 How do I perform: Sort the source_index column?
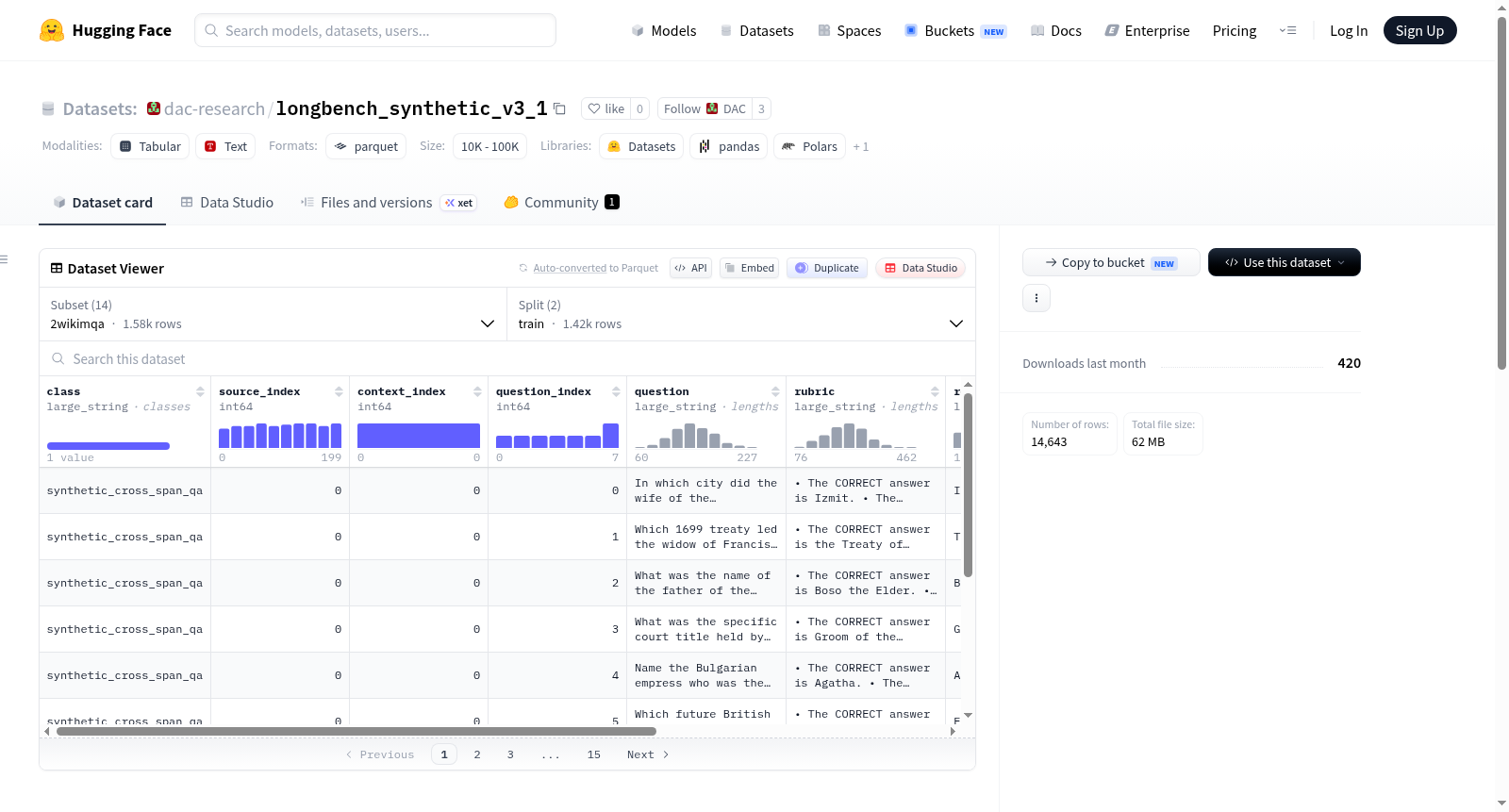[339, 391]
